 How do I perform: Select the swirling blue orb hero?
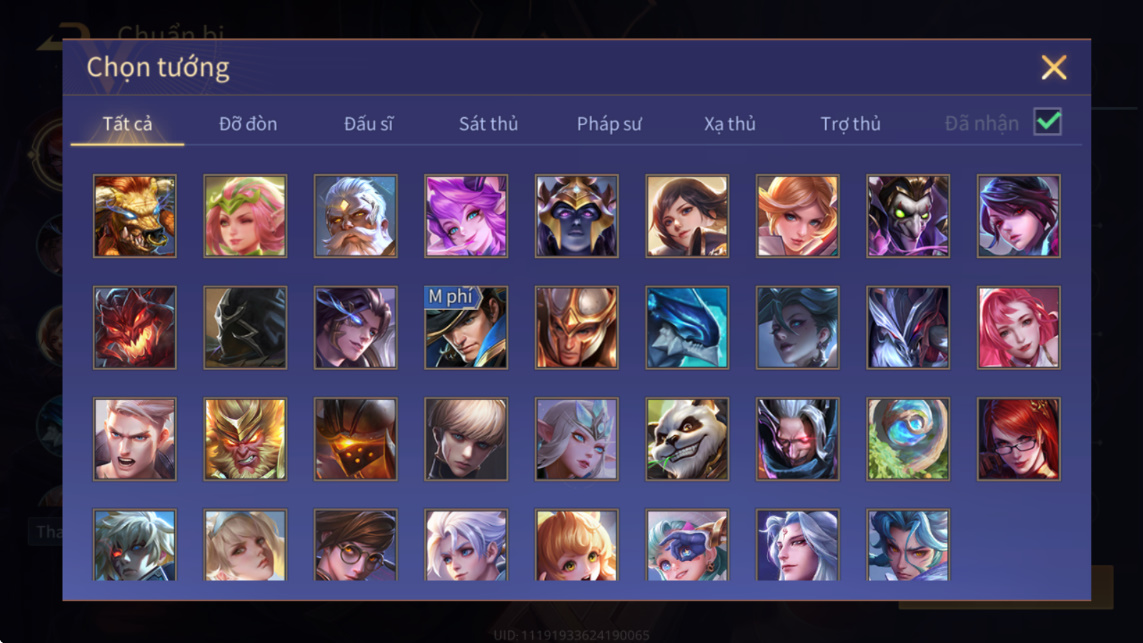(x=908, y=439)
